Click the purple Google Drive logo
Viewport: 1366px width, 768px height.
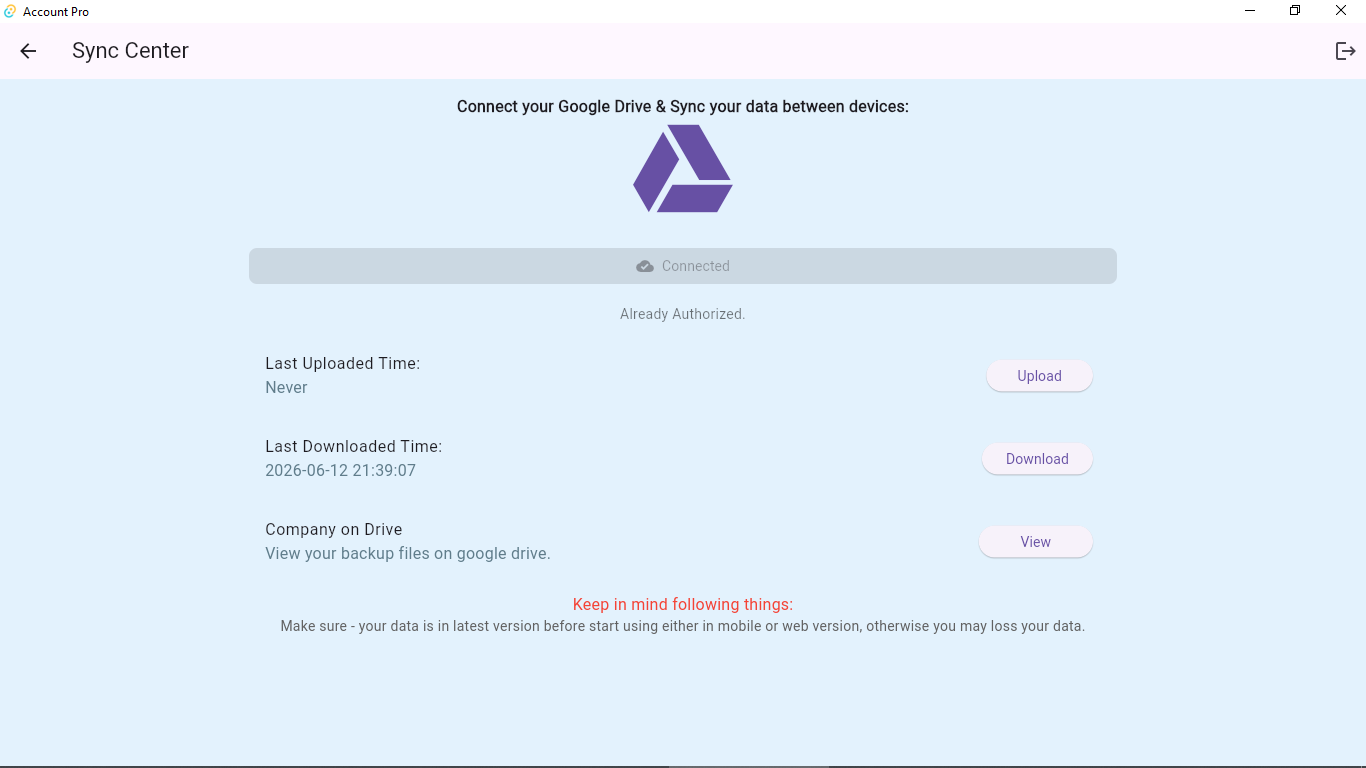[x=683, y=168]
